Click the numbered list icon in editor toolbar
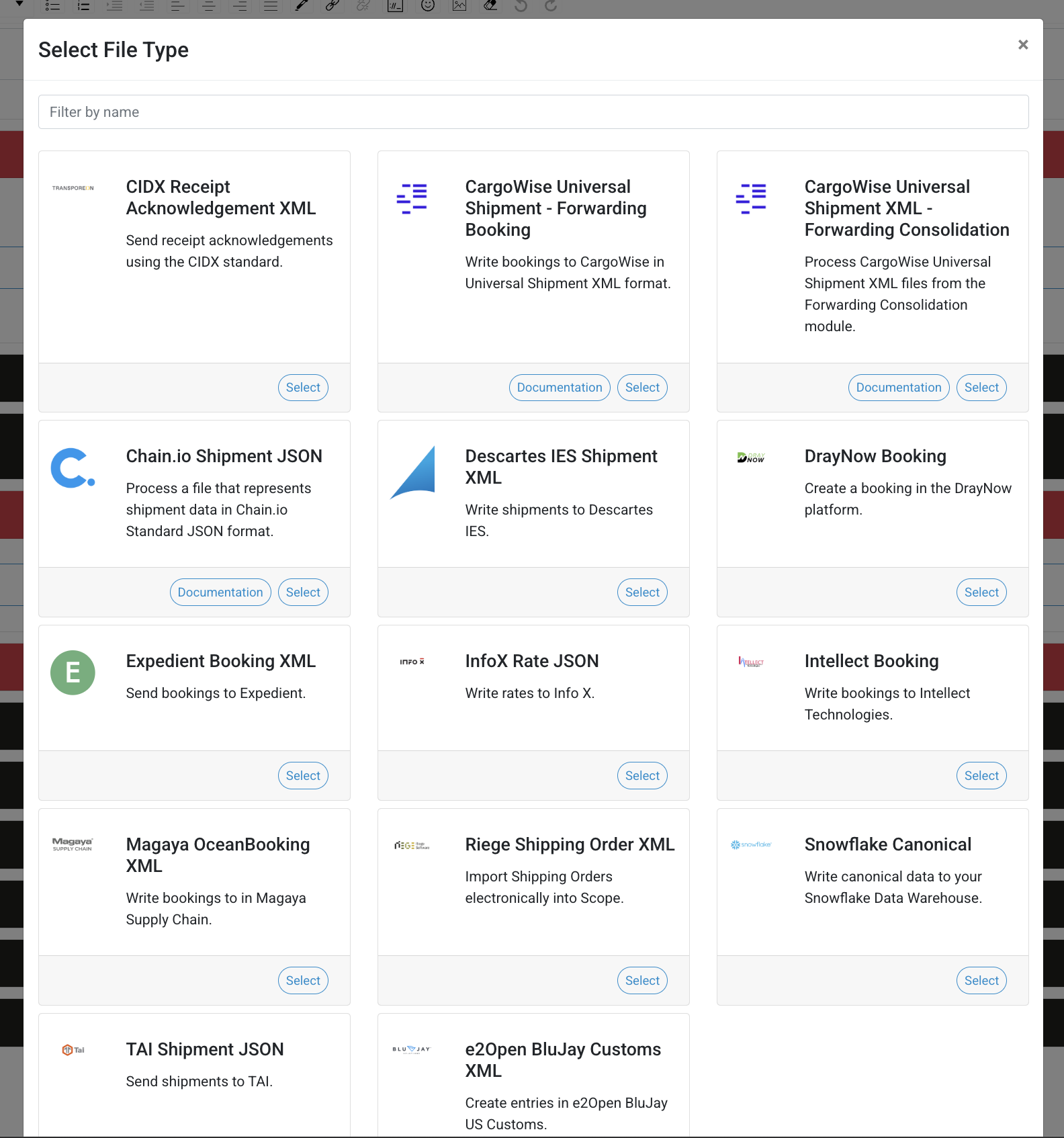 pyautogui.click(x=83, y=5)
